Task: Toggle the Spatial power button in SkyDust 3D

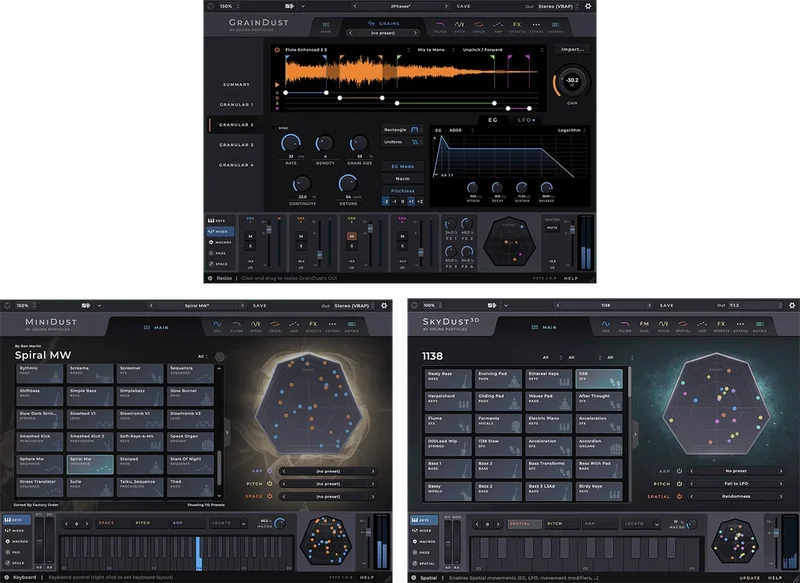Action: click(679, 496)
